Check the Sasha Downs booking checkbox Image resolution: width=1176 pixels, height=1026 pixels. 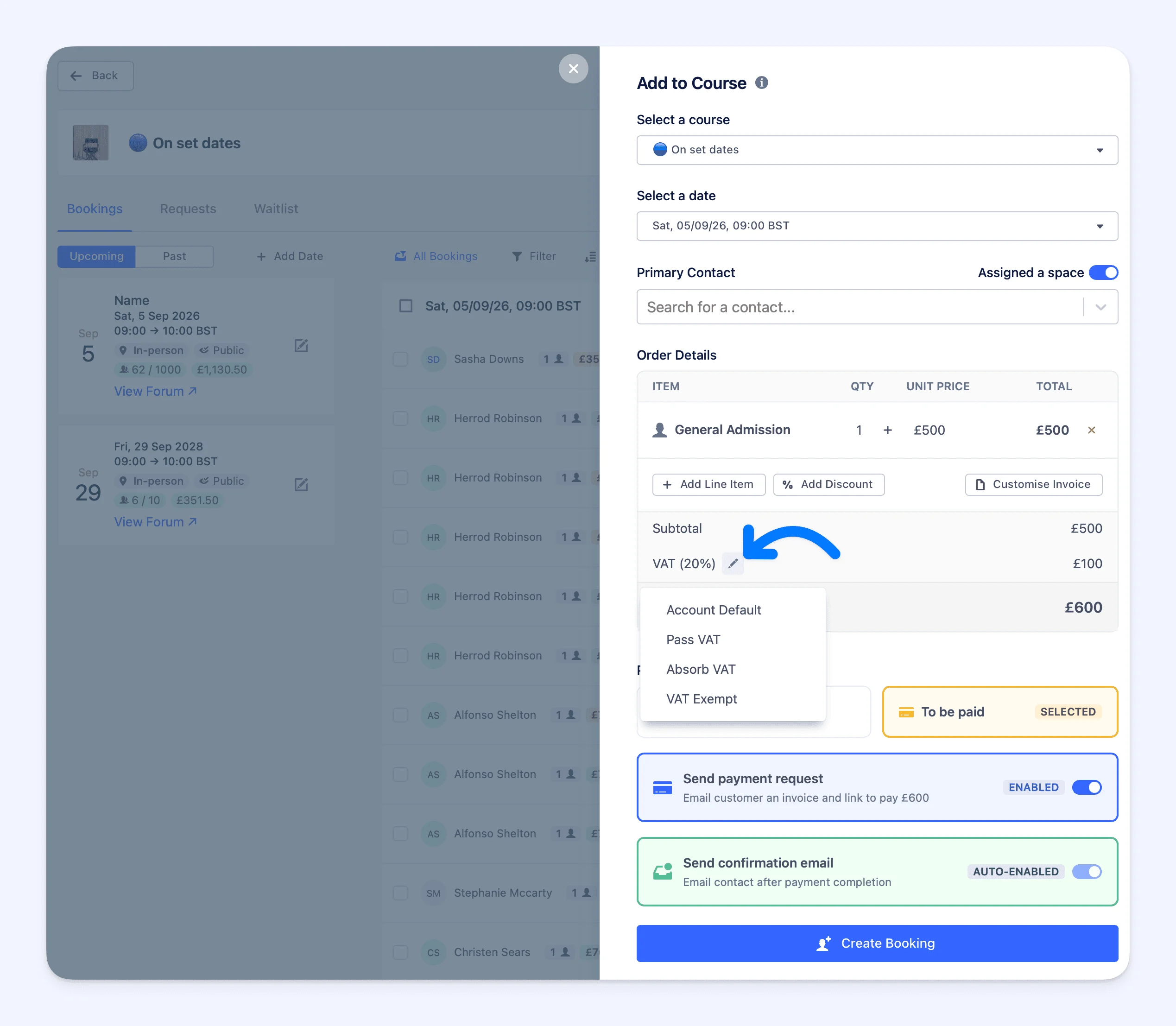pyautogui.click(x=400, y=359)
